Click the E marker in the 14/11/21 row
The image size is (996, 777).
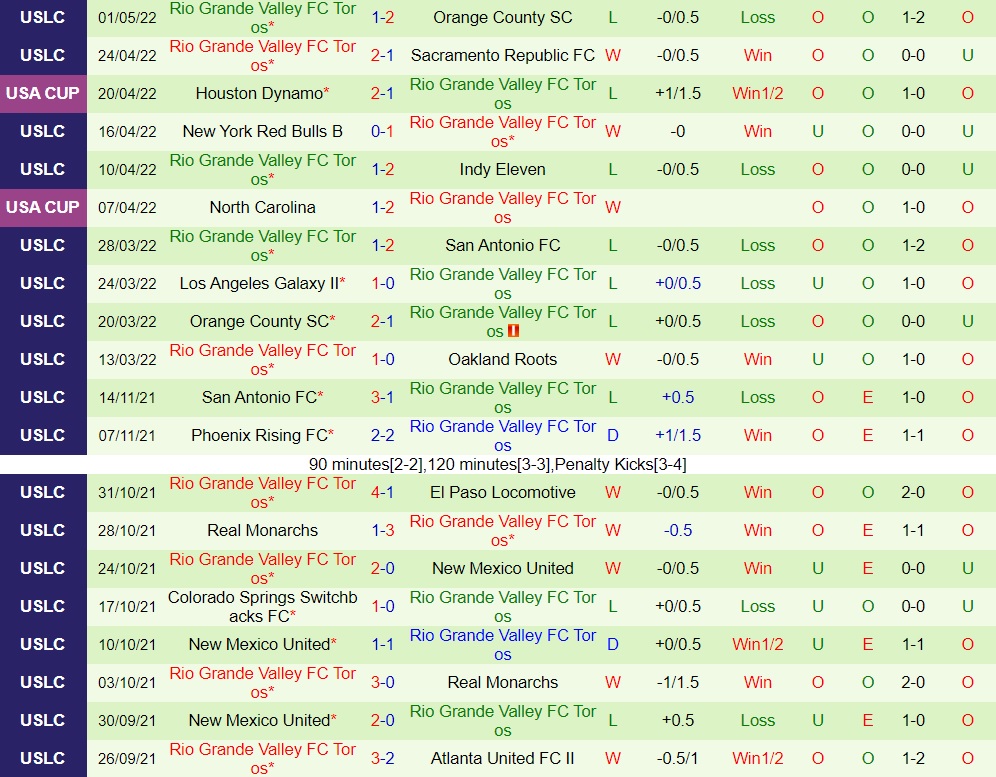(x=868, y=398)
